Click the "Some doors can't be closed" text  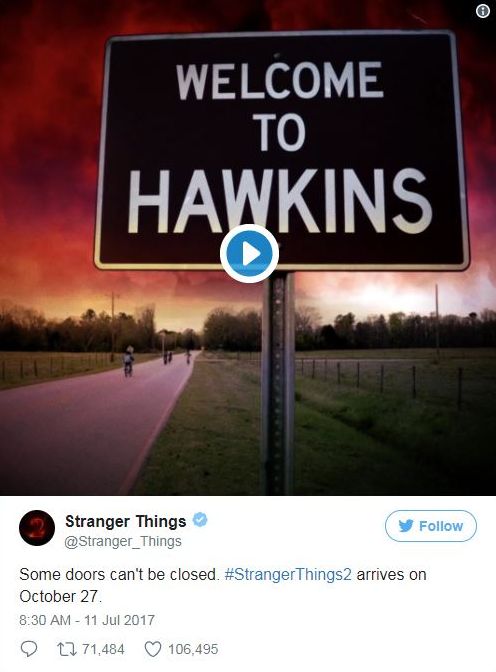pos(119,574)
